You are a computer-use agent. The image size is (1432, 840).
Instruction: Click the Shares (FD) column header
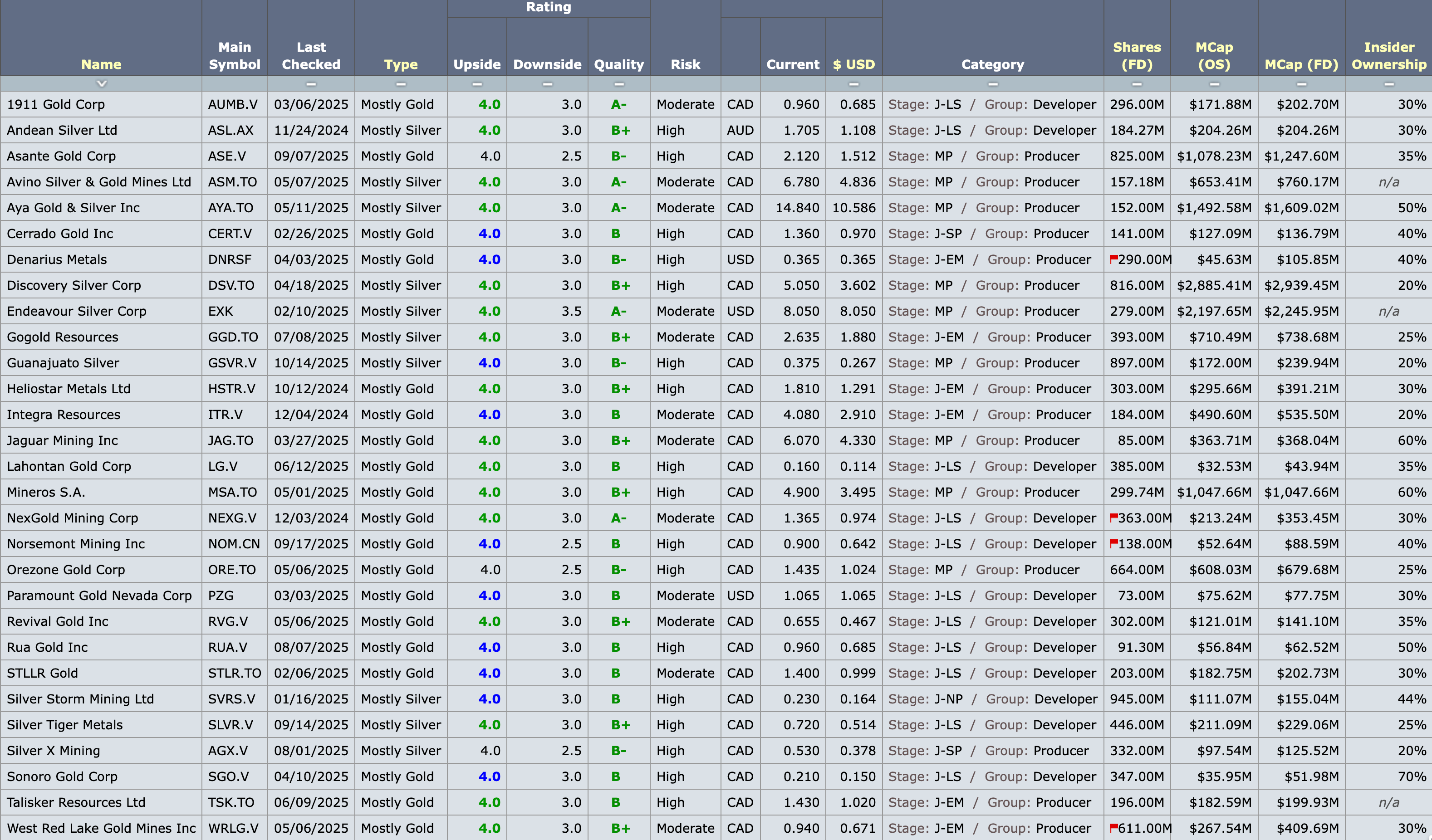(x=1137, y=56)
